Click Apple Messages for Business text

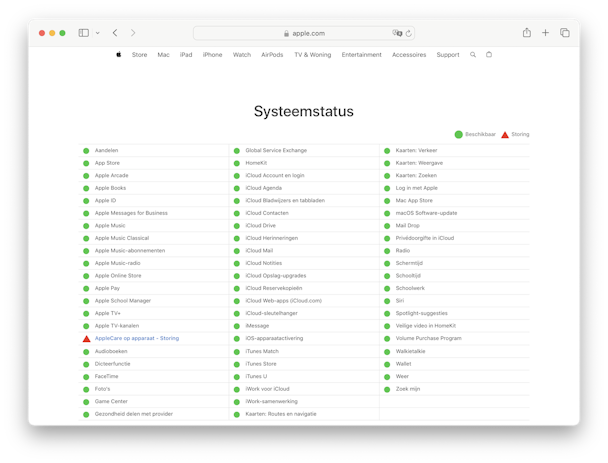(131, 213)
